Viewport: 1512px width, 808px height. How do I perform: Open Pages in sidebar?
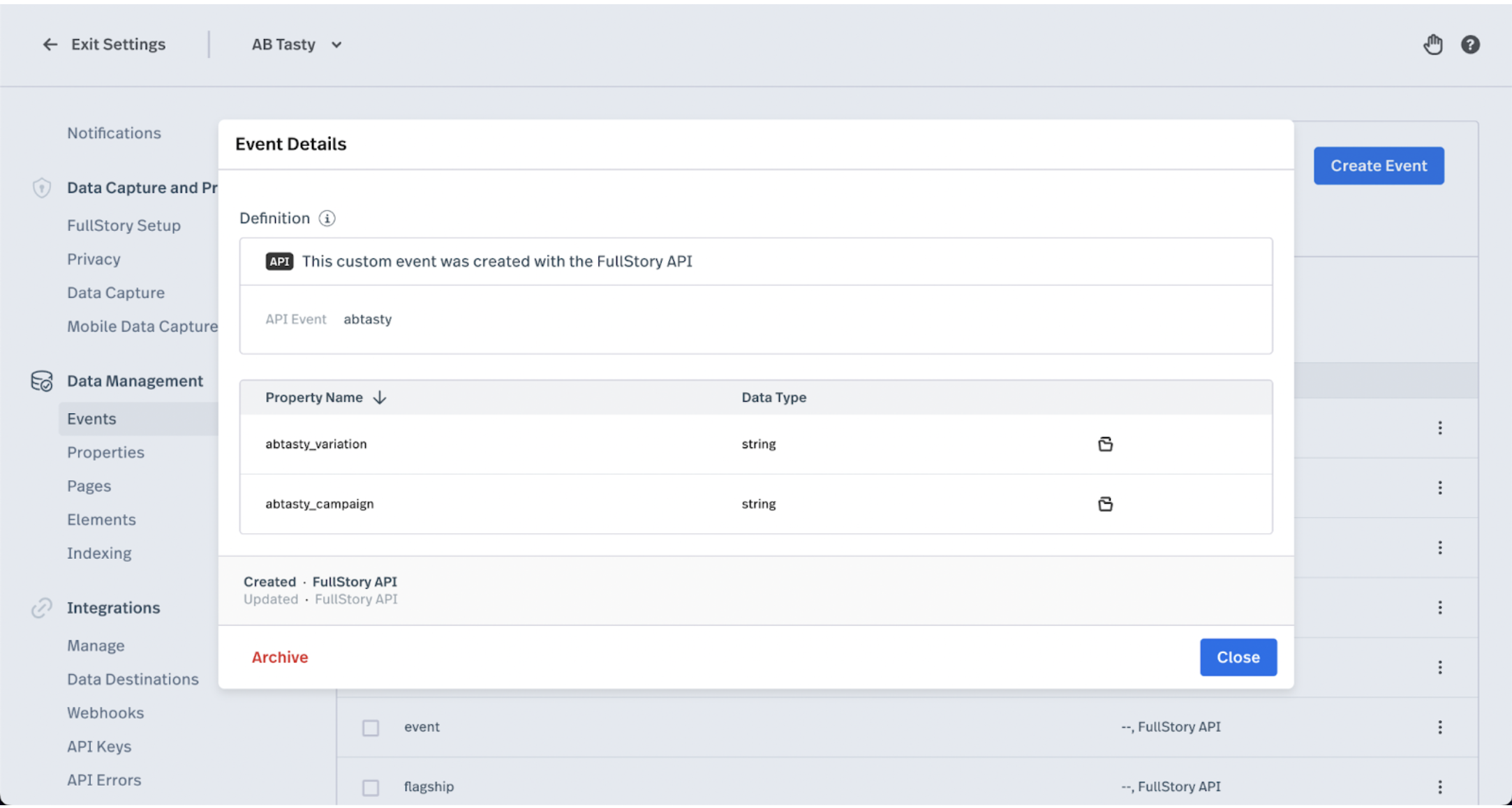[x=89, y=486]
